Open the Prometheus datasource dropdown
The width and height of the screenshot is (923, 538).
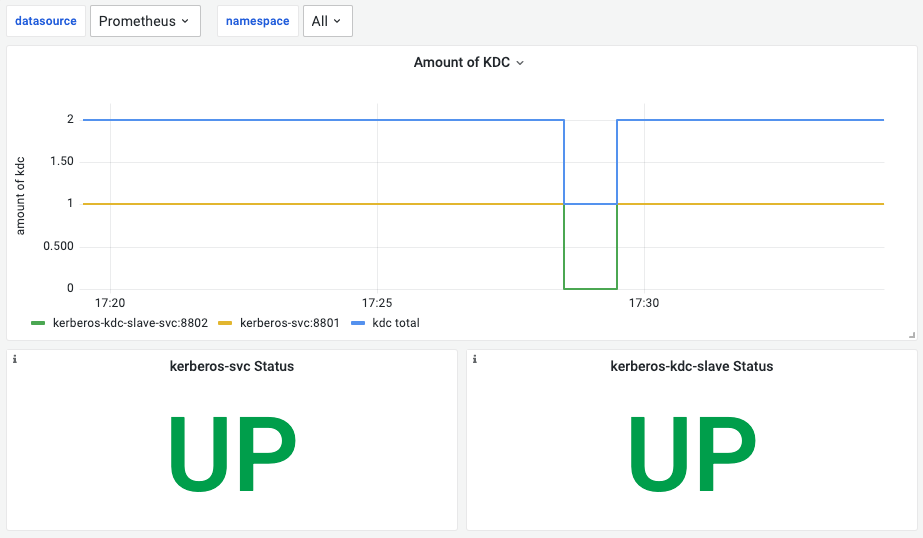(x=145, y=21)
